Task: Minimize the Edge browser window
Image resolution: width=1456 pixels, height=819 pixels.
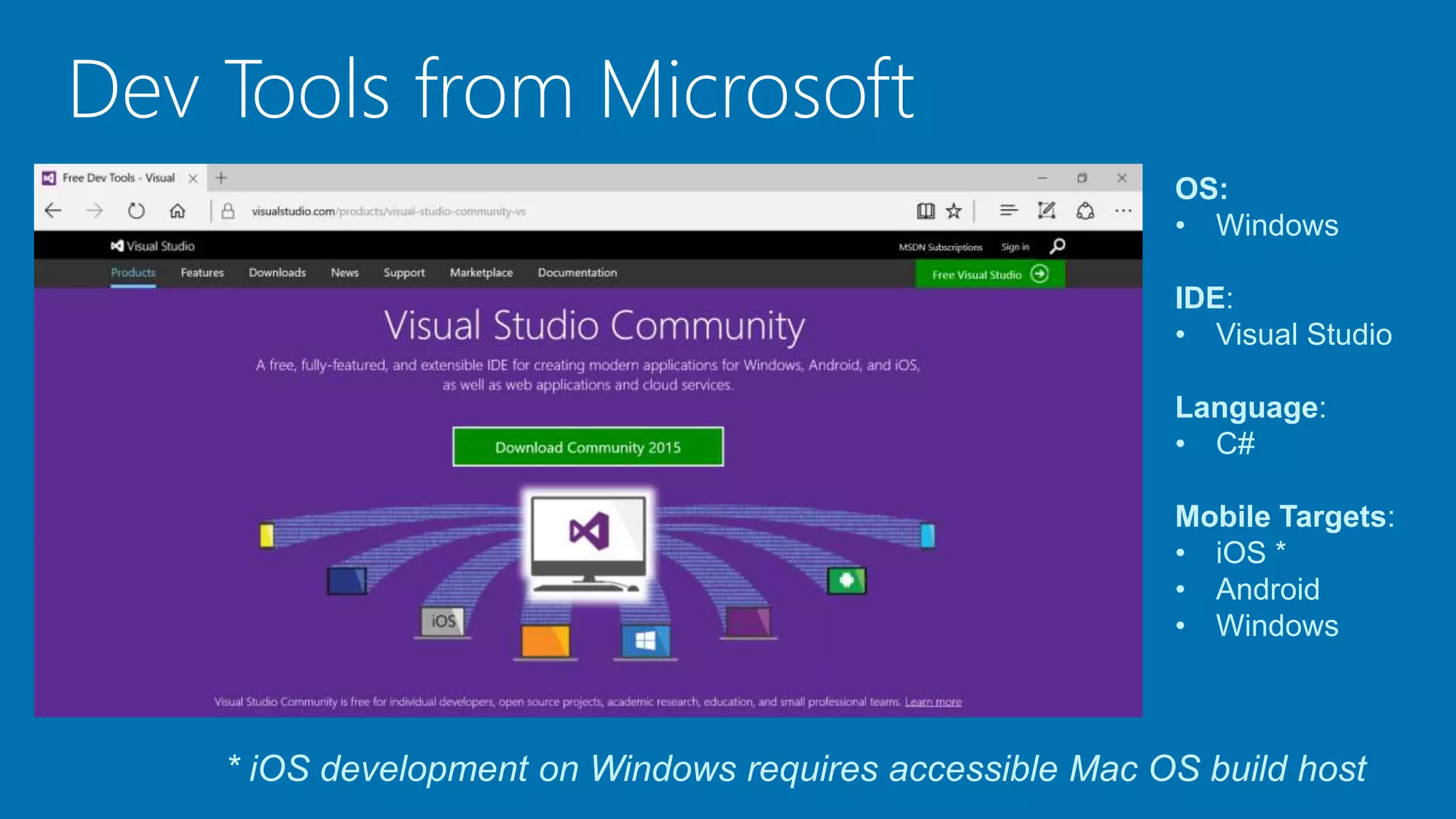Action: pyautogui.click(x=1042, y=178)
